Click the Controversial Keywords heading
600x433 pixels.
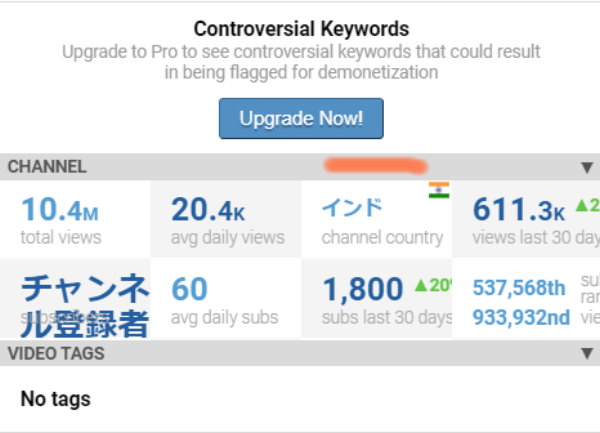pyautogui.click(x=301, y=29)
